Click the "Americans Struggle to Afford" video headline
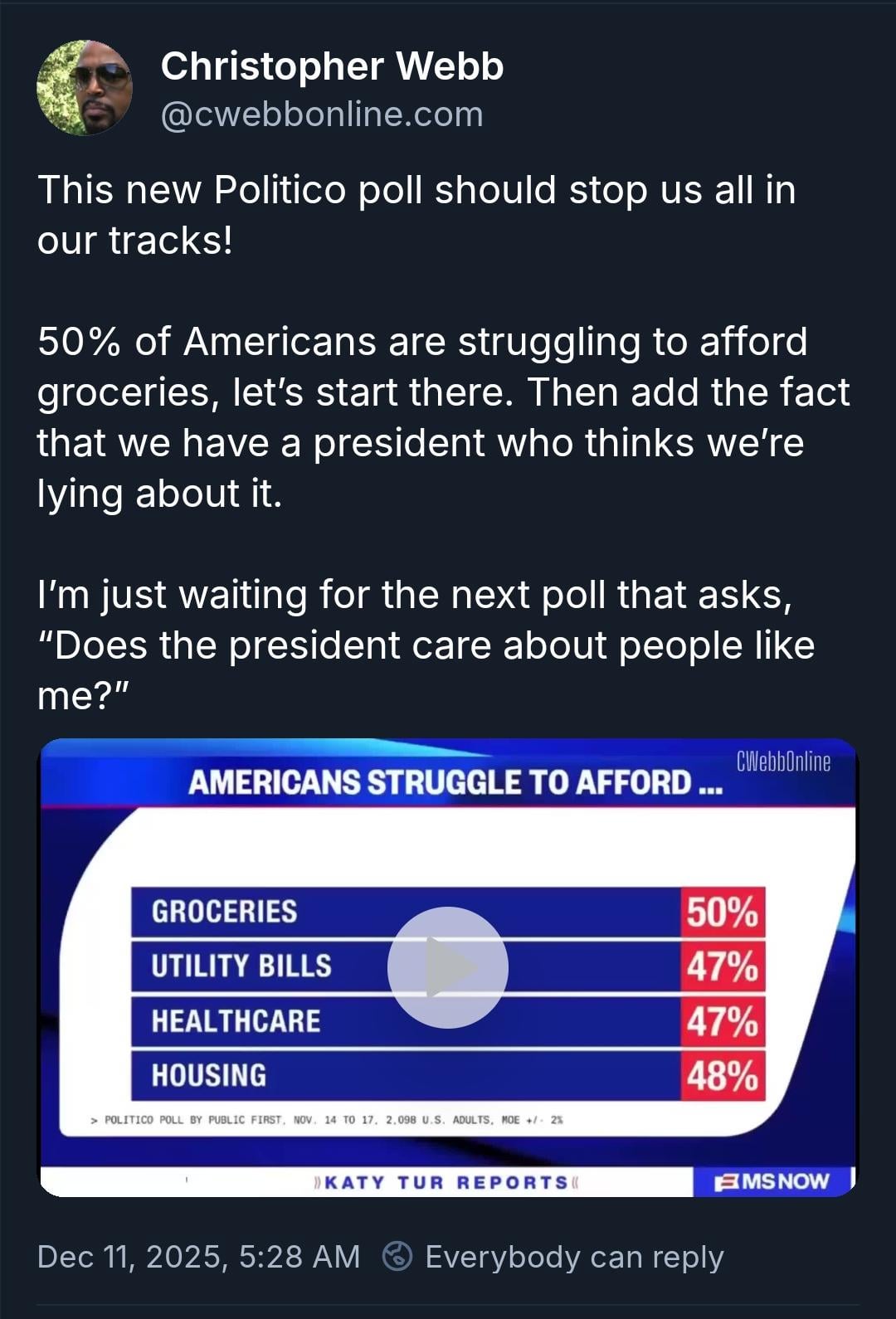This screenshot has width=896, height=1319. 455,782
